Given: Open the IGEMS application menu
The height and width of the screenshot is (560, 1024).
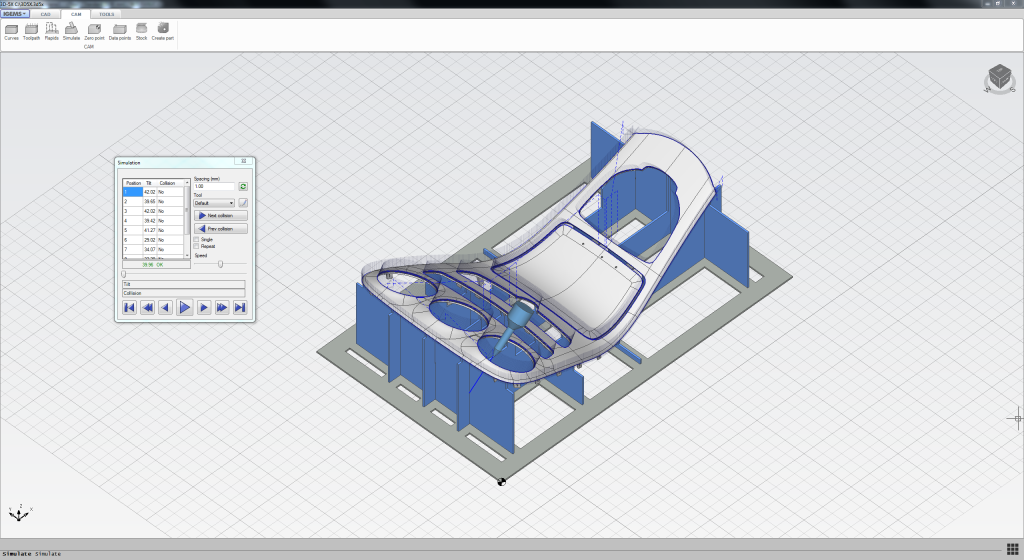Looking at the screenshot, I should (14, 14).
